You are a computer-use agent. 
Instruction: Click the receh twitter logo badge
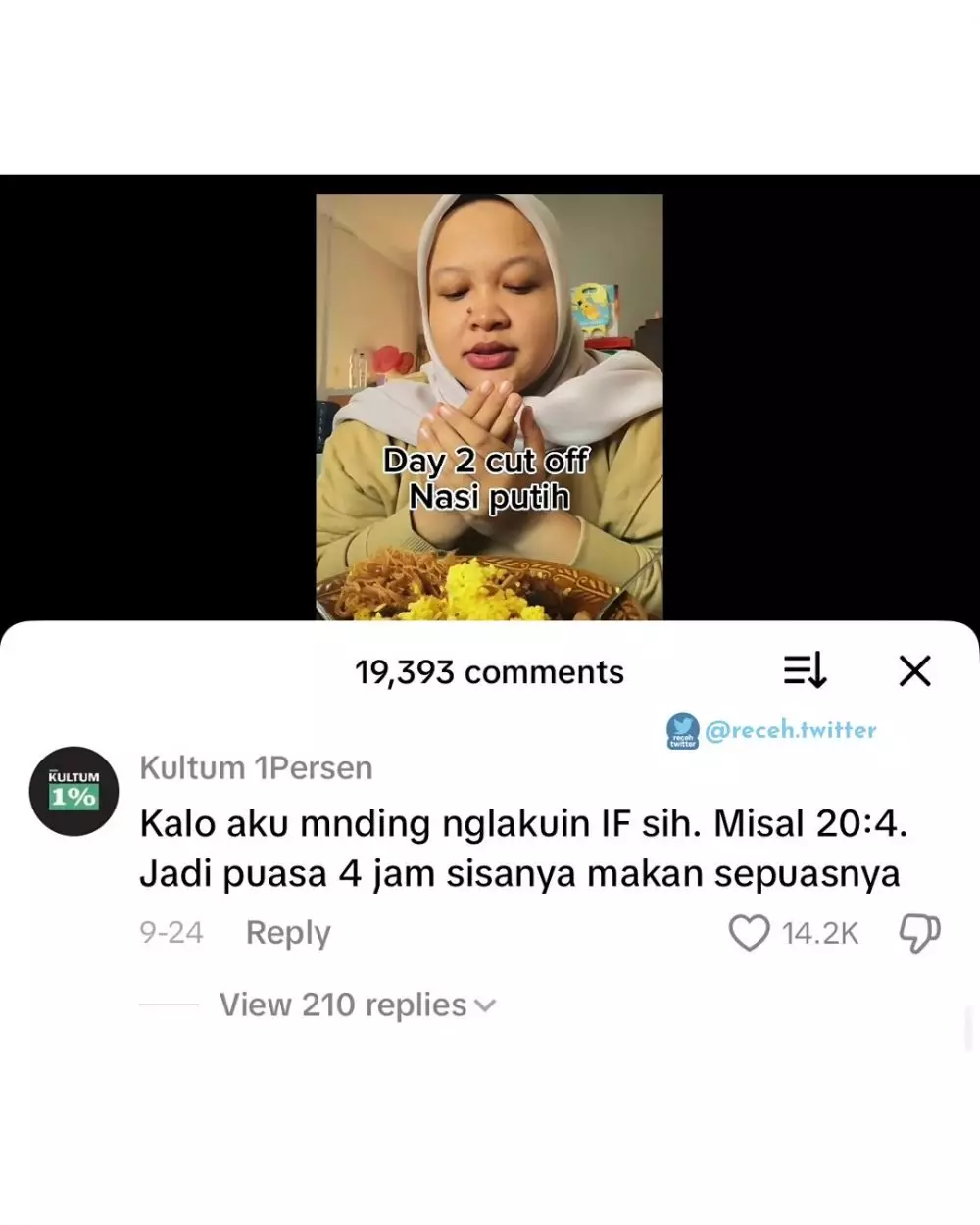pyautogui.click(x=683, y=731)
